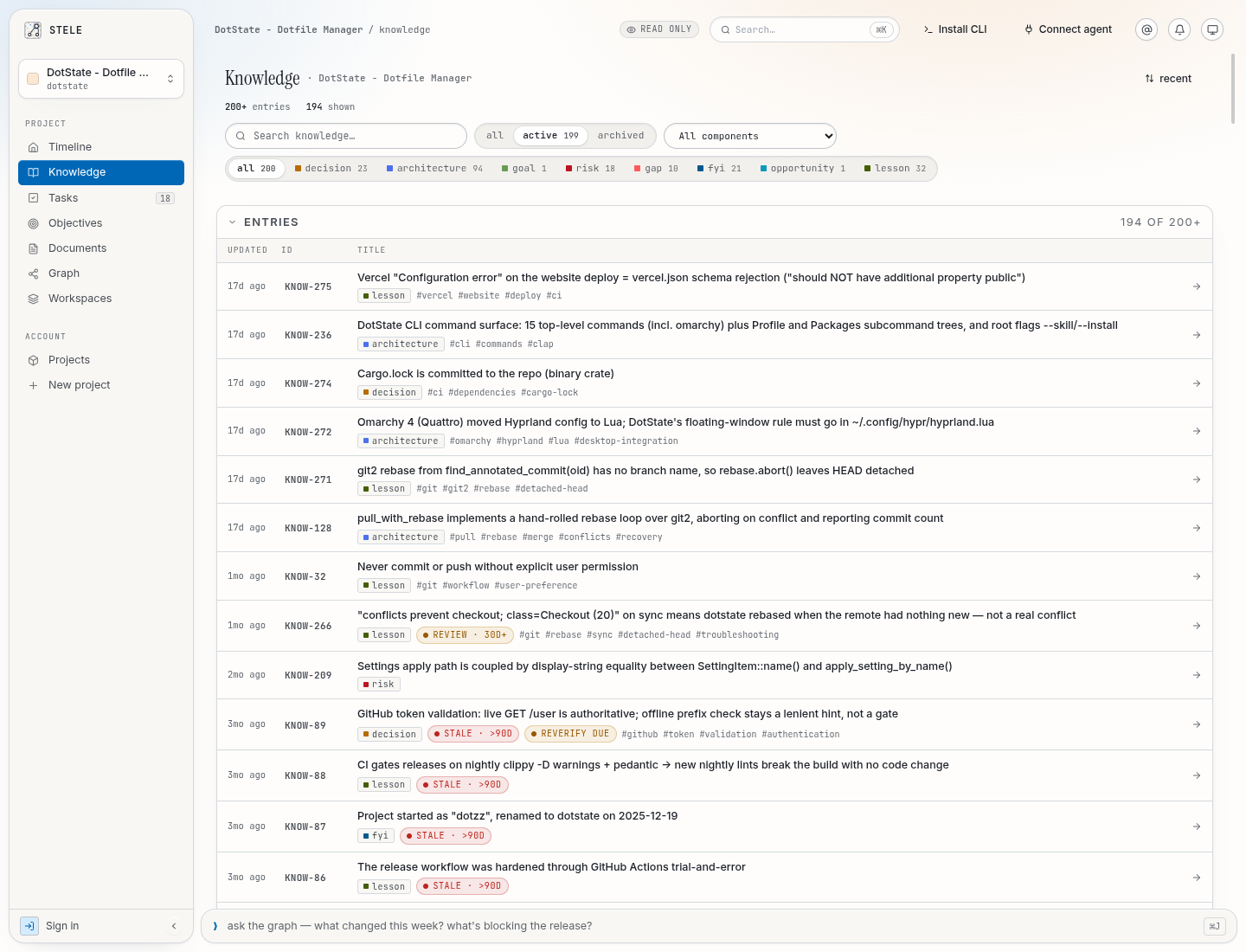Screen dimensions: 1246x952
Task: Select the Knowledge sidebar tab
Action: click(101, 172)
